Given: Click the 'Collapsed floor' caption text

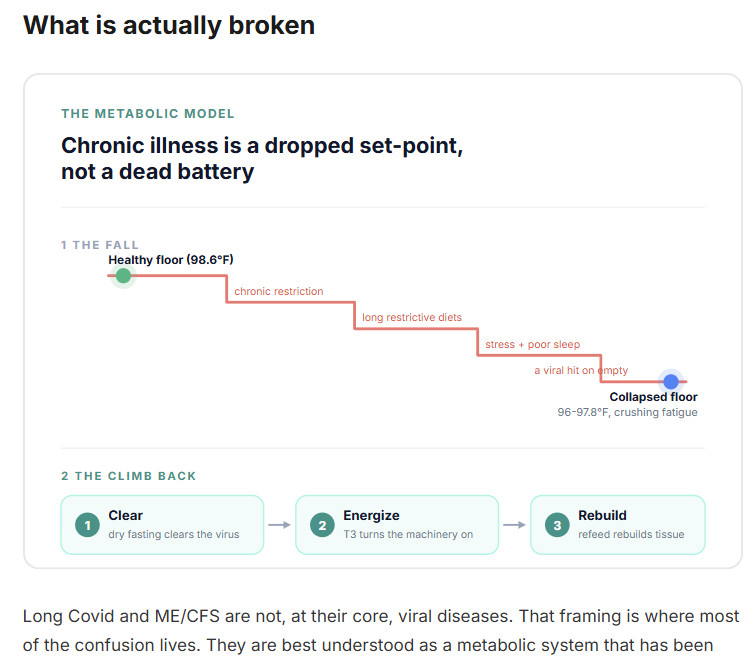Looking at the screenshot, I should [653, 397].
